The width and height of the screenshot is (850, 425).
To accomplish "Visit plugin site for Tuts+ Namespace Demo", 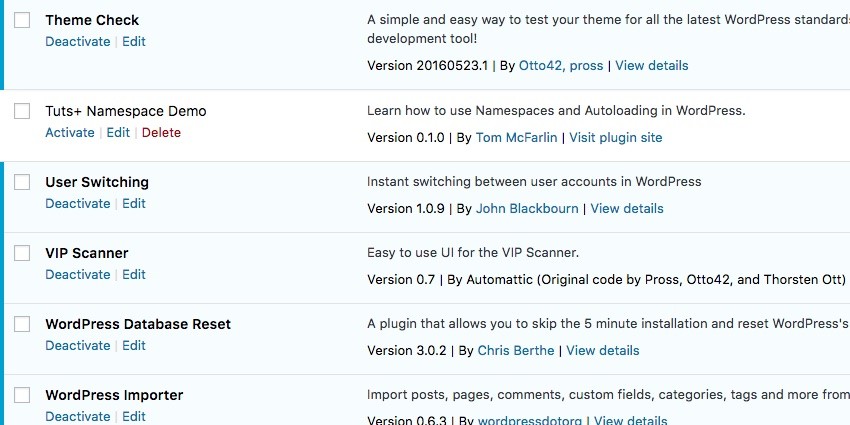I will [616, 138].
